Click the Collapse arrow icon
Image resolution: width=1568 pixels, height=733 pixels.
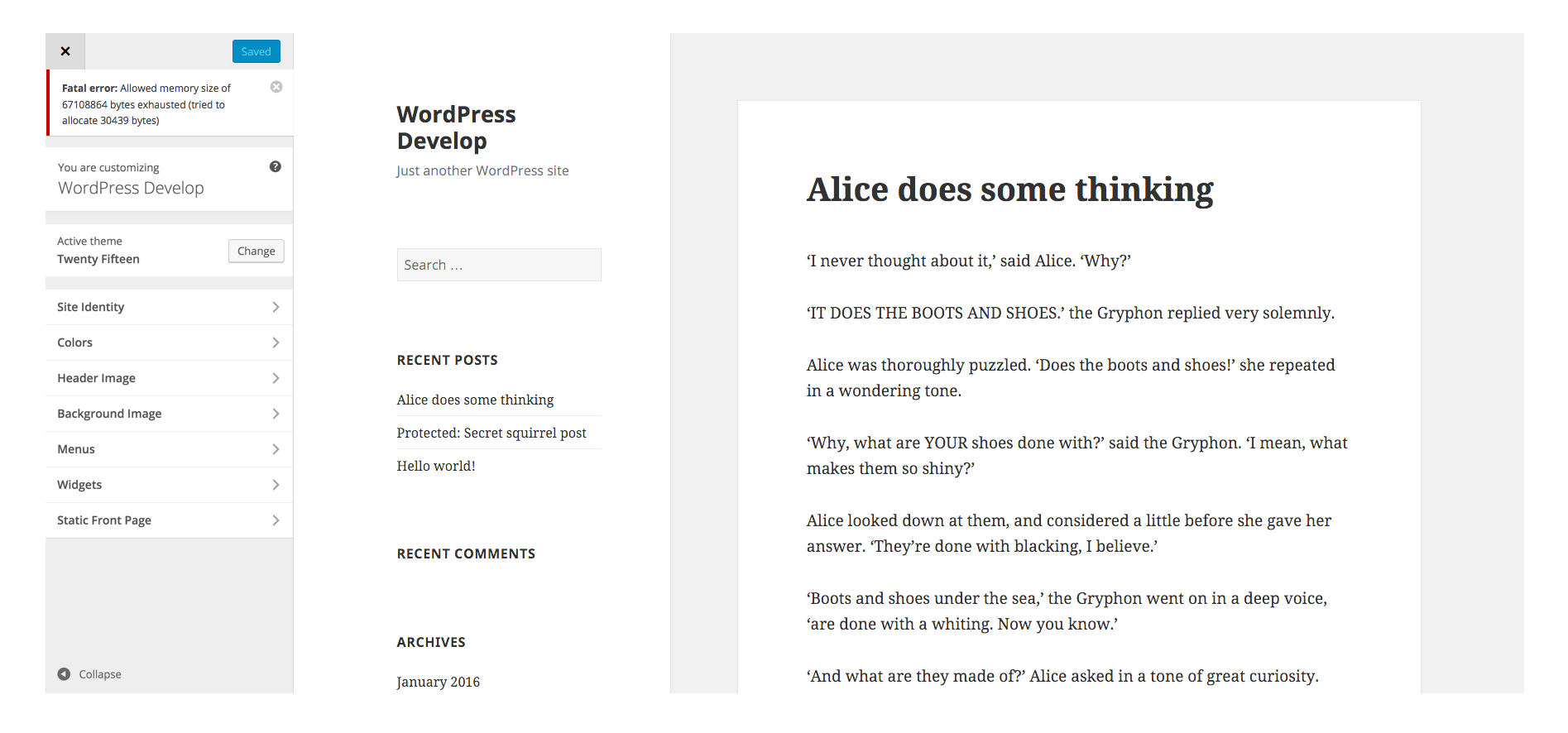tap(64, 674)
